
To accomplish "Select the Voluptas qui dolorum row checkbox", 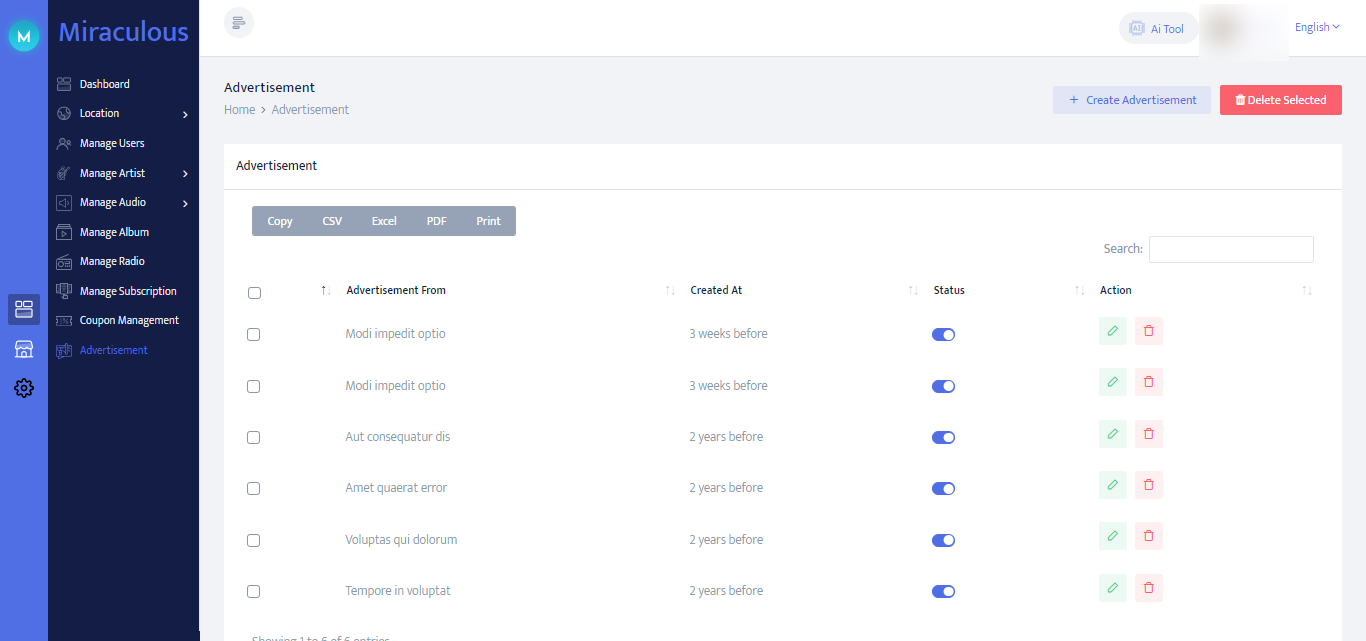I will click(x=254, y=540).
